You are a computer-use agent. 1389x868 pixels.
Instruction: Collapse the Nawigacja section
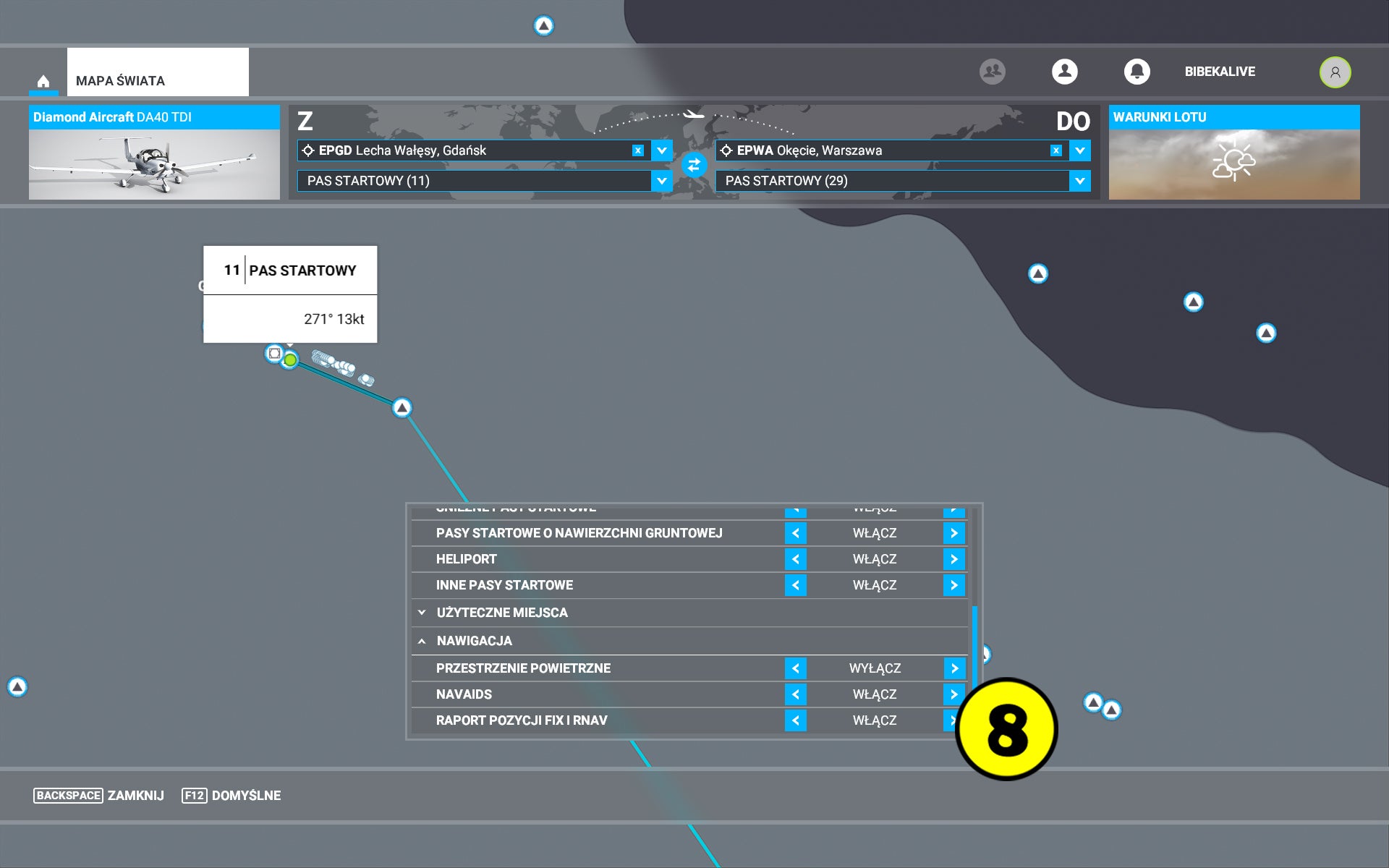[x=689, y=641]
